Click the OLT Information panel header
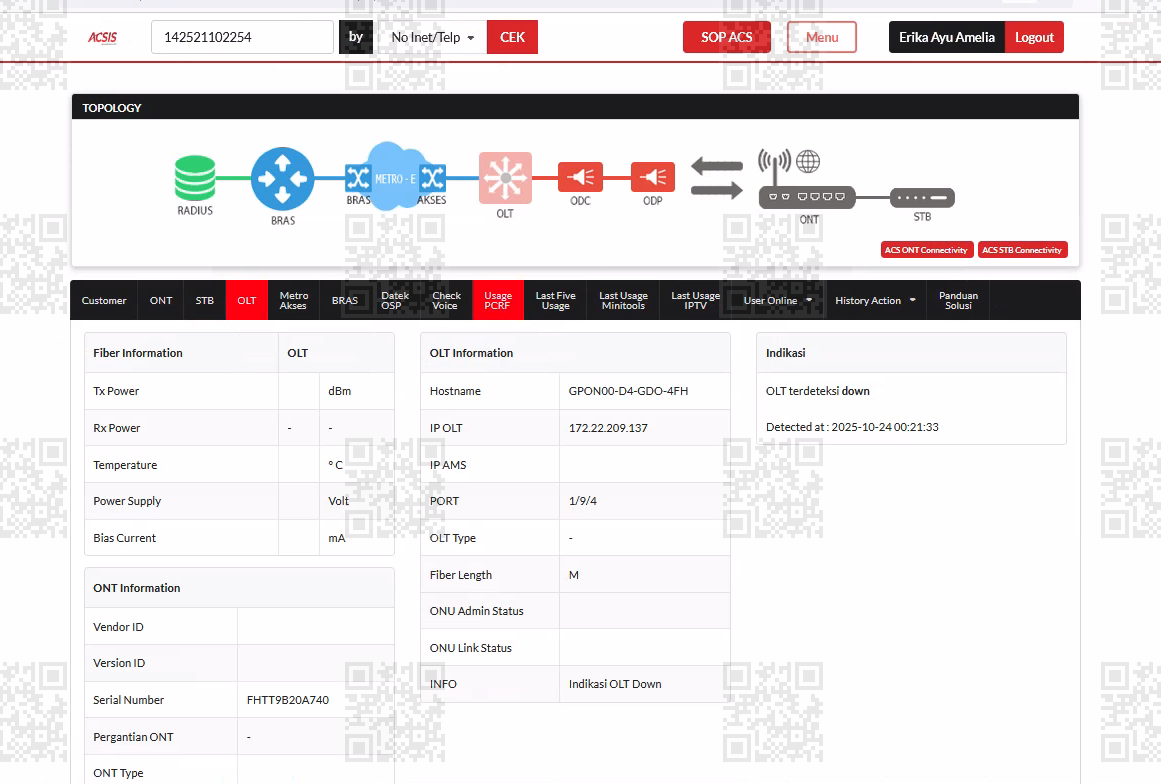The height and width of the screenshot is (784, 1161). [x=575, y=353]
